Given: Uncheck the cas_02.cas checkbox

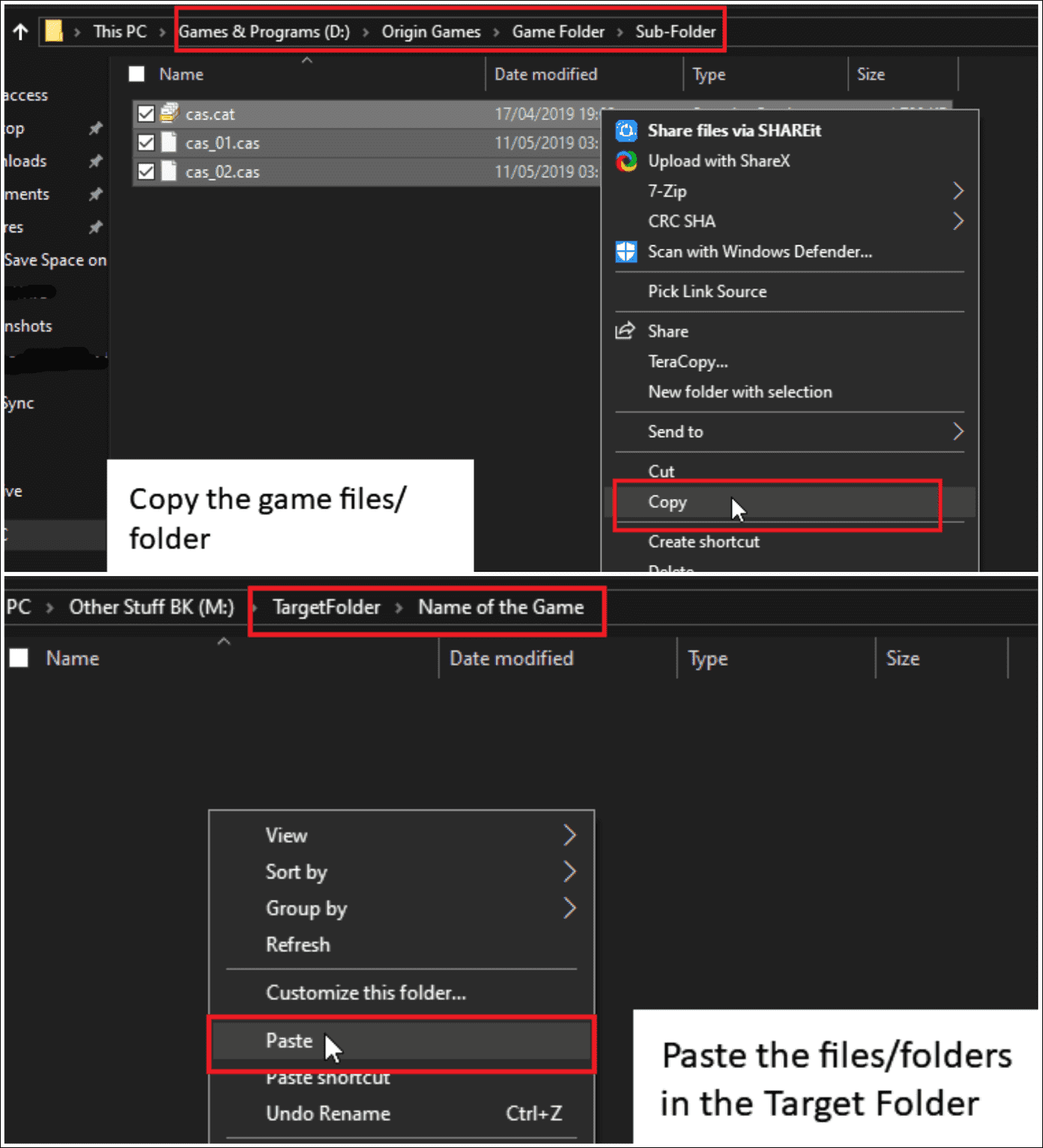Looking at the screenshot, I should (146, 172).
